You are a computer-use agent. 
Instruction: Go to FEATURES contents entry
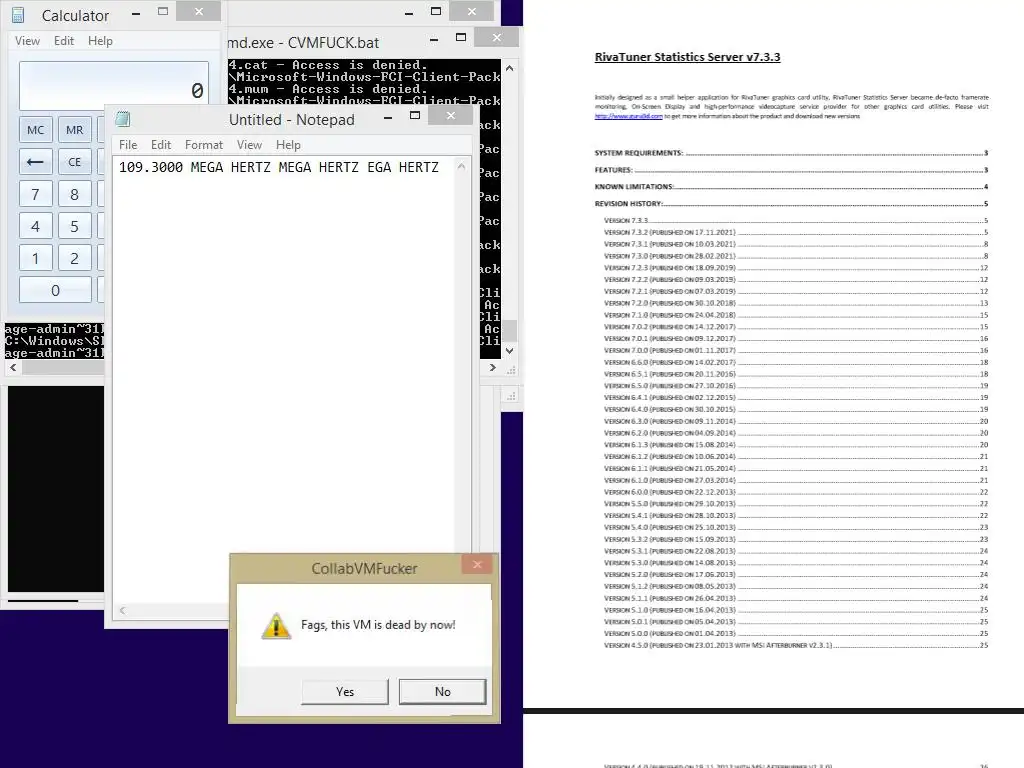pos(791,170)
